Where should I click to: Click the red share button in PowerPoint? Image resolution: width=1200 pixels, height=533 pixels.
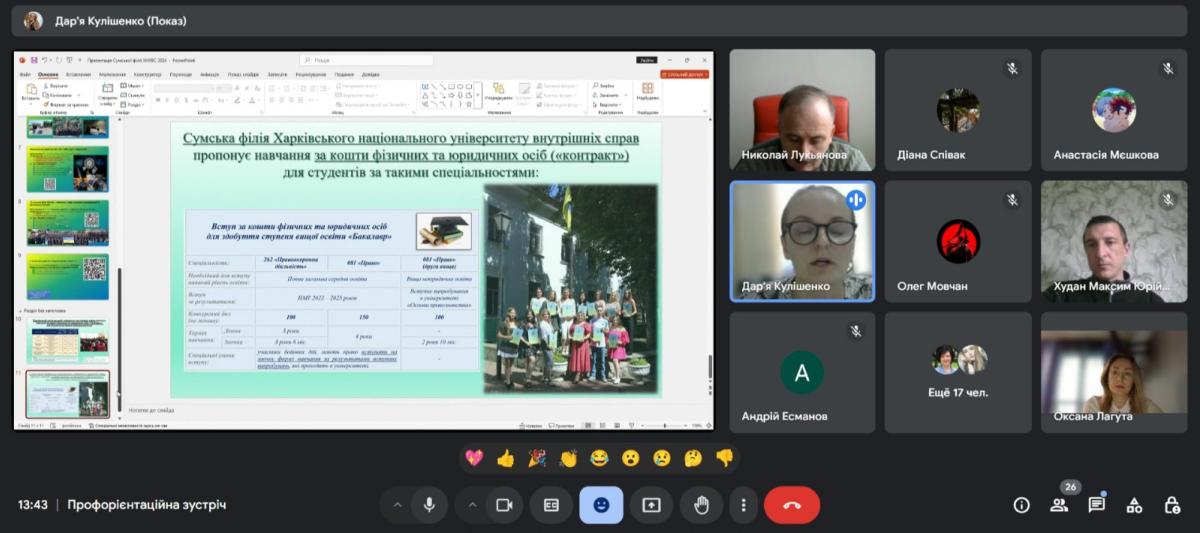coord(683,74)
